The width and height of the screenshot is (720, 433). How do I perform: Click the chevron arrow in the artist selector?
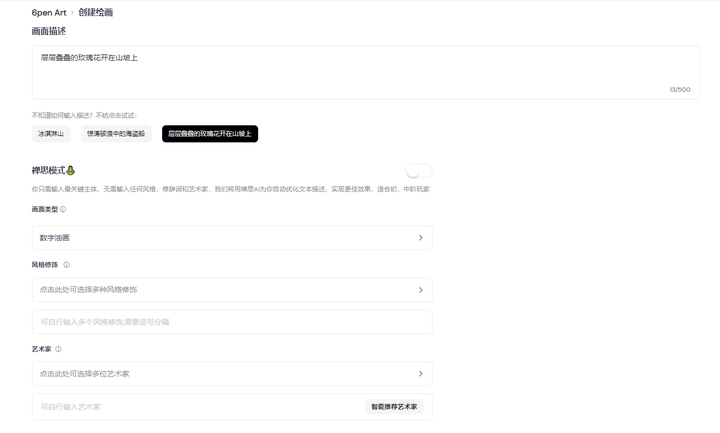click(x=420, y=374)
